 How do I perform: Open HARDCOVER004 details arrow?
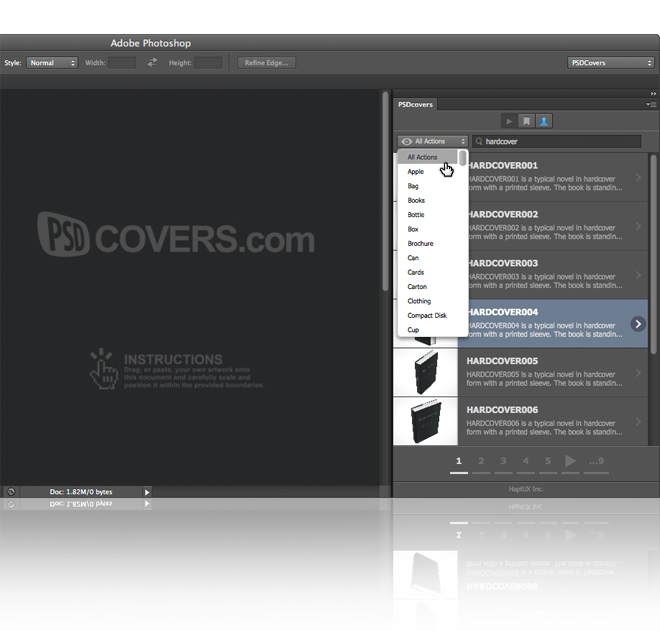click(638, 324)
